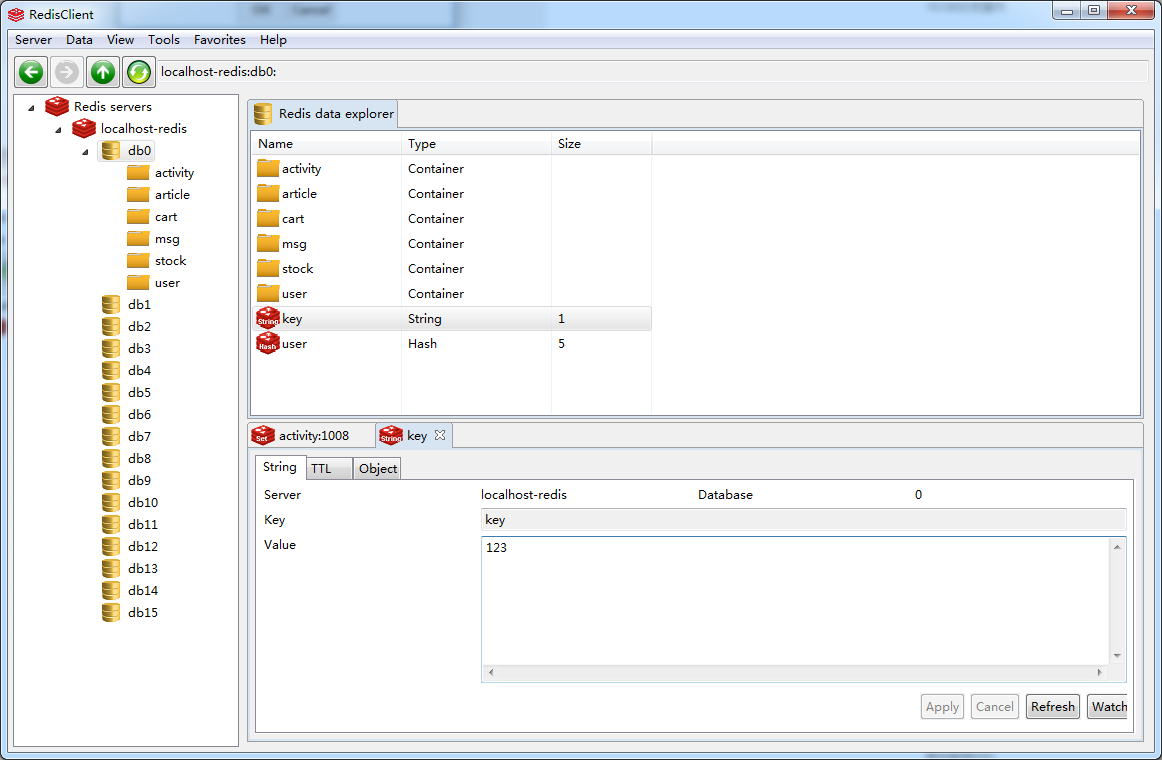
Task: Click the refresh navigation icon in the toolbar
Action: point(138,72)
